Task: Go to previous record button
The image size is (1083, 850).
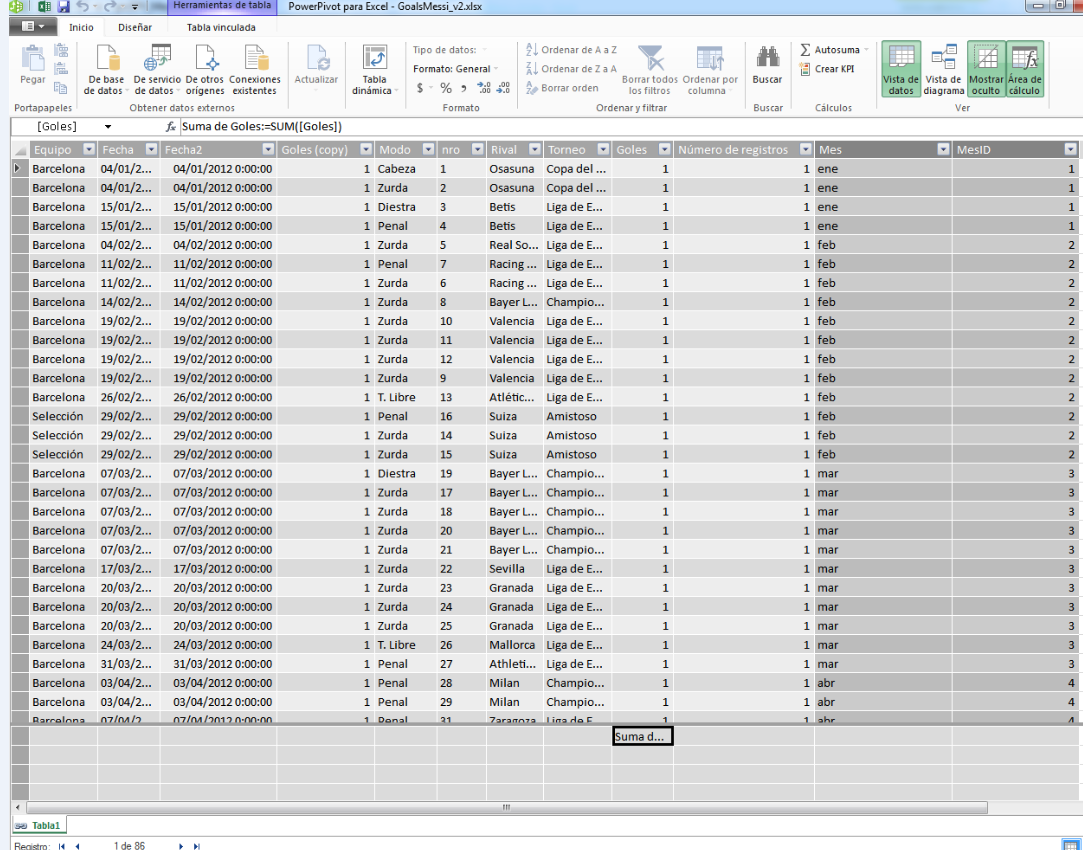Action: [77, 846]
